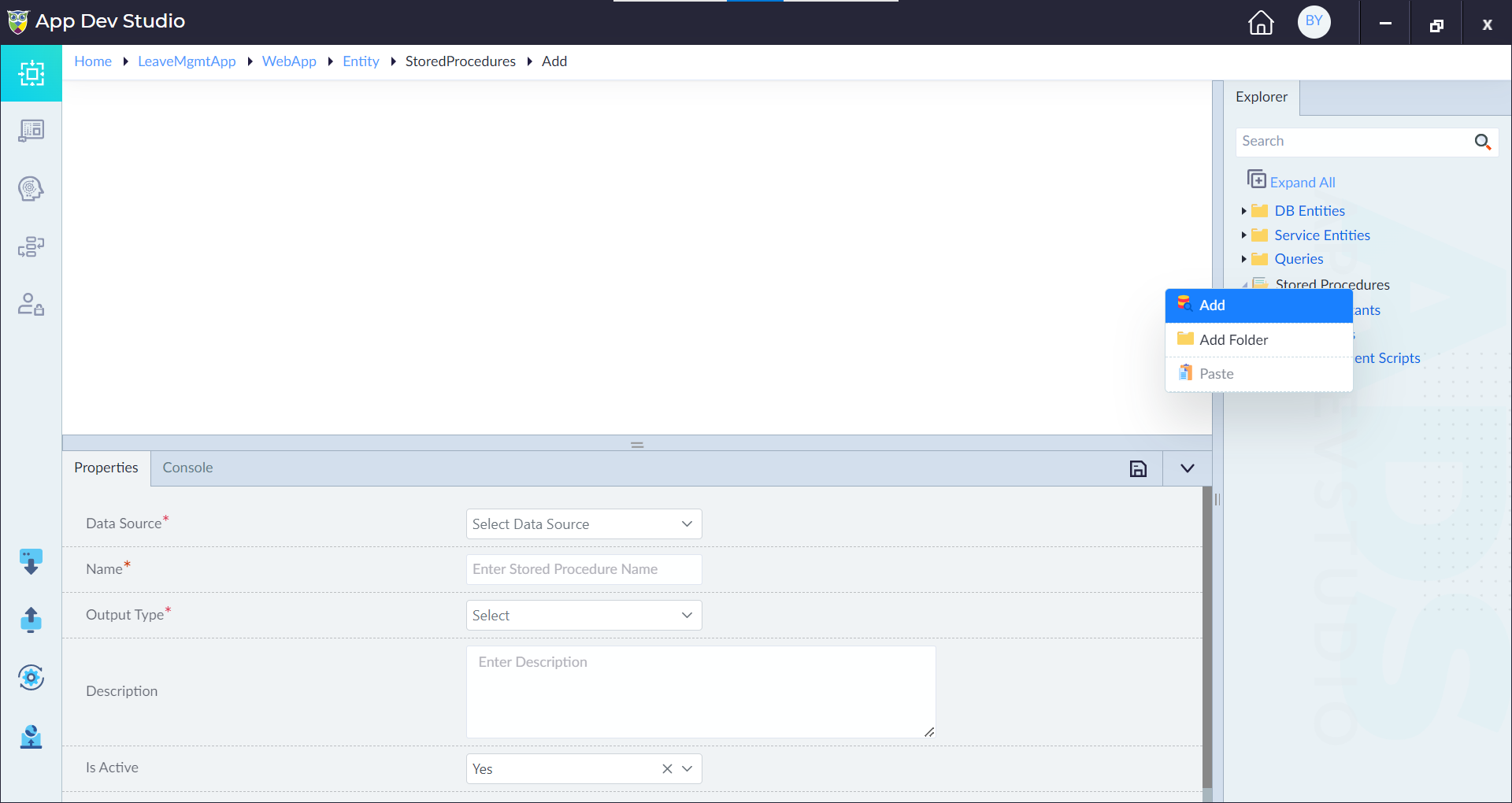This screenshot has width=1512, height=803.
Task: Expand the Queries tree node
Action: 1243,259
